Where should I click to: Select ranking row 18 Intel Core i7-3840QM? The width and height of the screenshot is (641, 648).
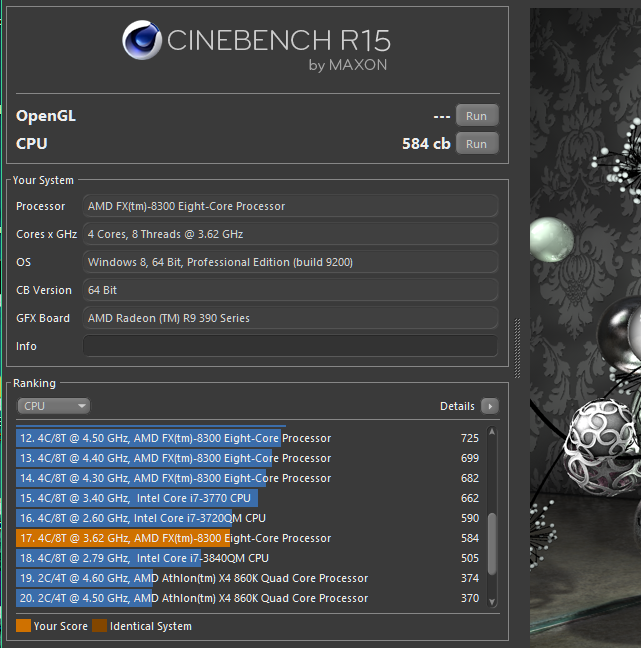[250, 558]
